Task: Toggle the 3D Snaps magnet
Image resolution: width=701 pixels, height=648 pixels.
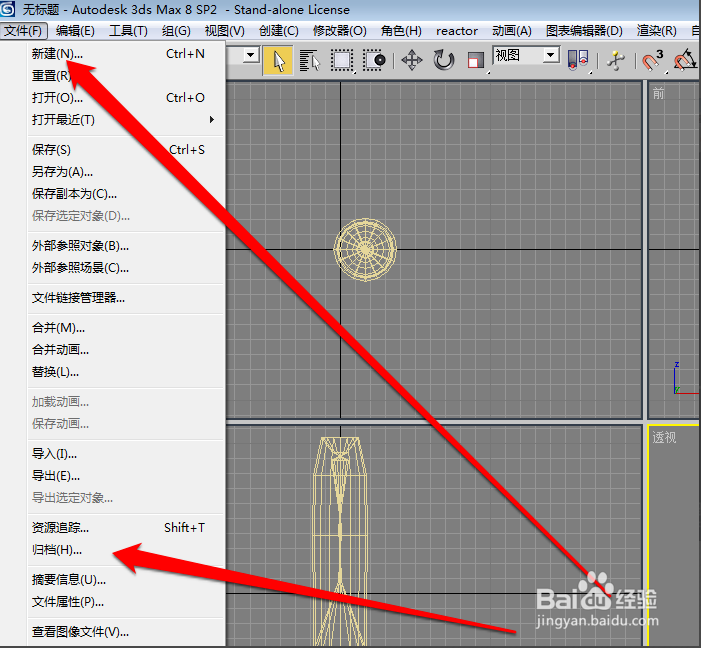Action: (652, 60)
